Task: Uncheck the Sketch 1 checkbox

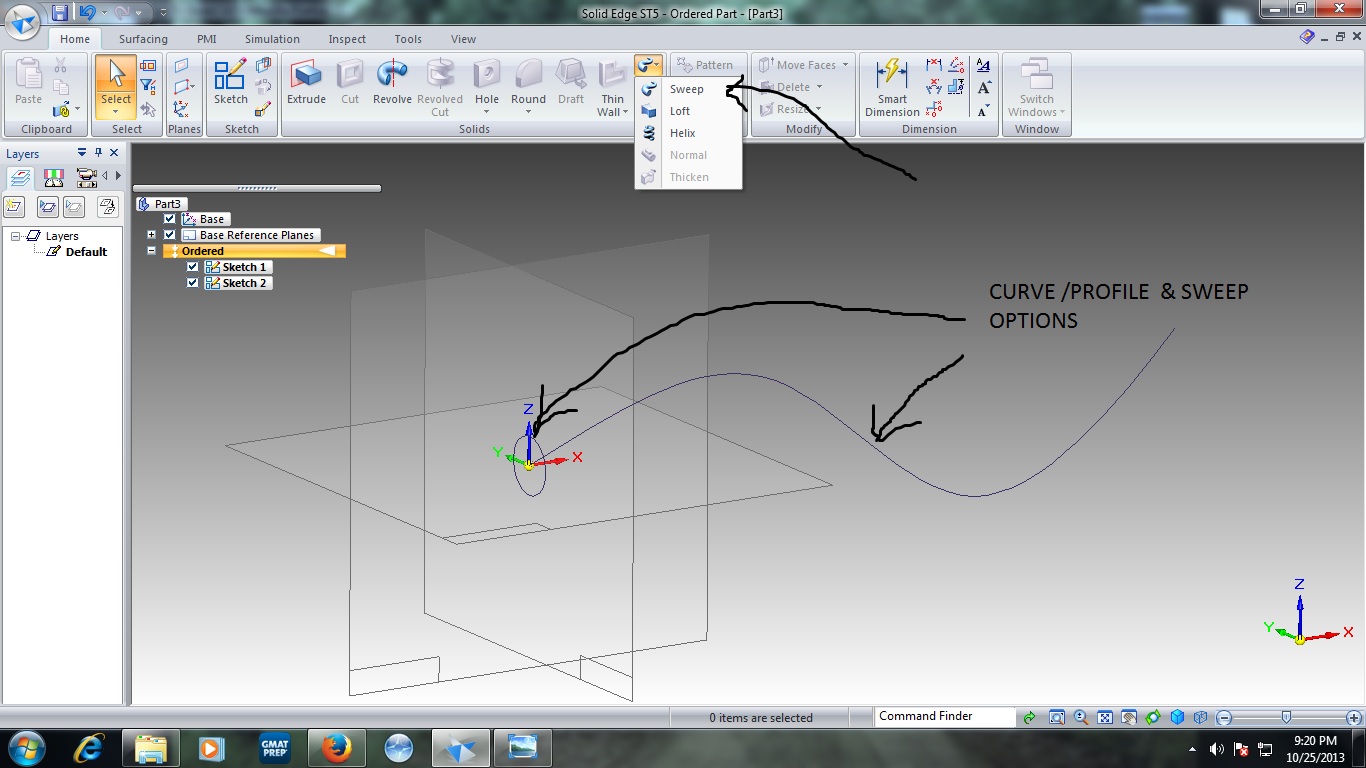Action: [x=193, y=267]
